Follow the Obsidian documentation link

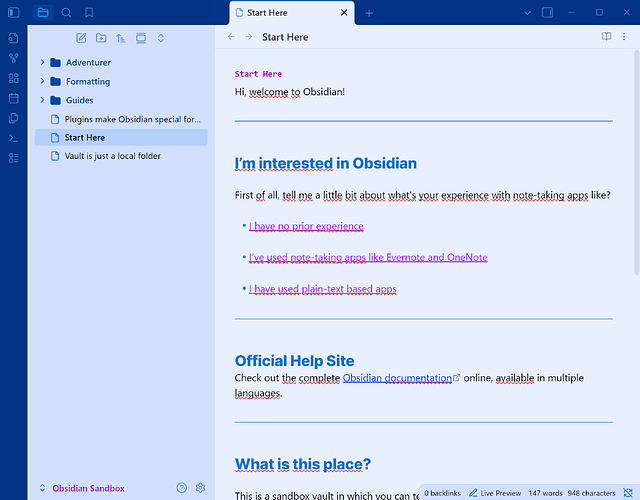[x=397, y=378]
